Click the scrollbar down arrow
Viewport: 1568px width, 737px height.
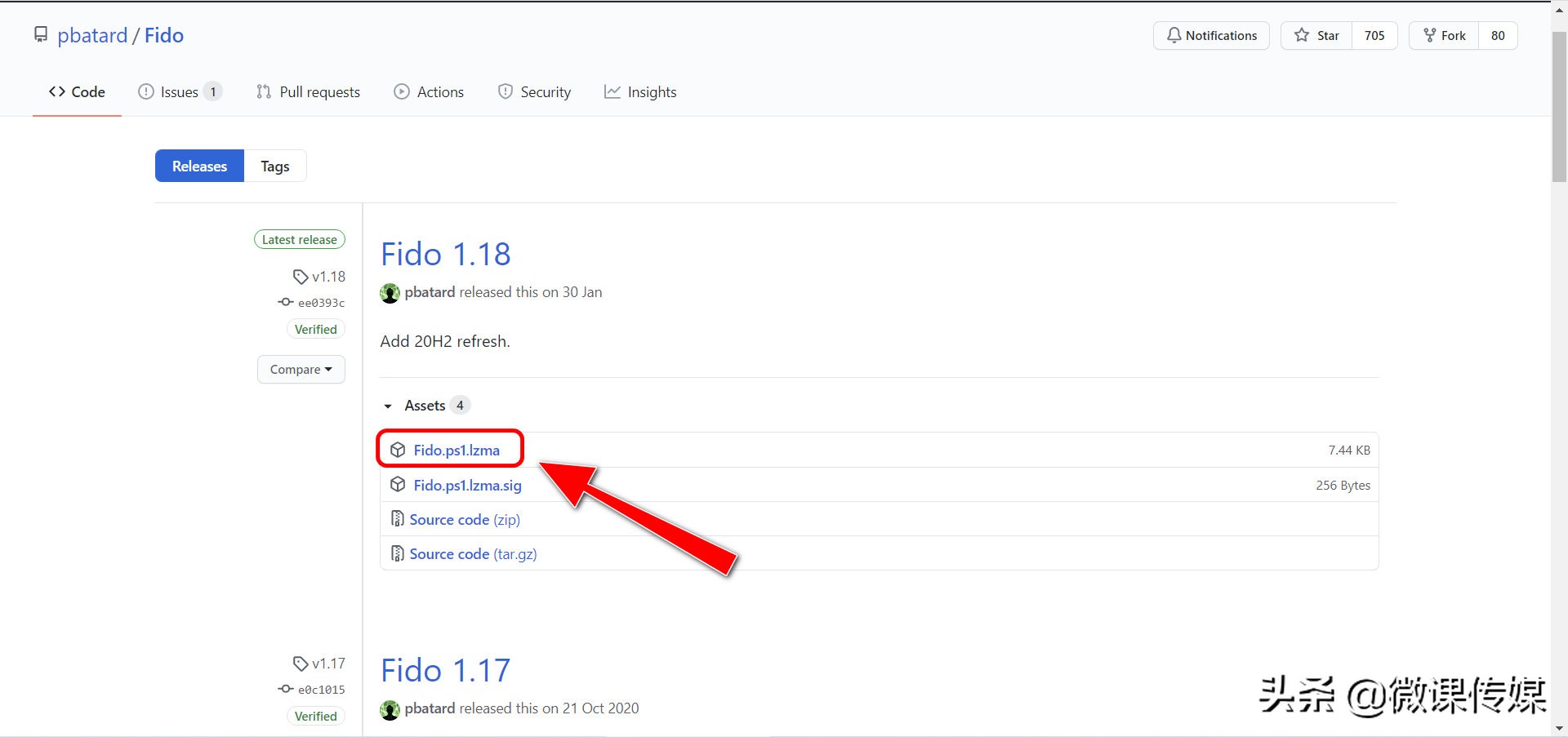[x=1559, y=728]
